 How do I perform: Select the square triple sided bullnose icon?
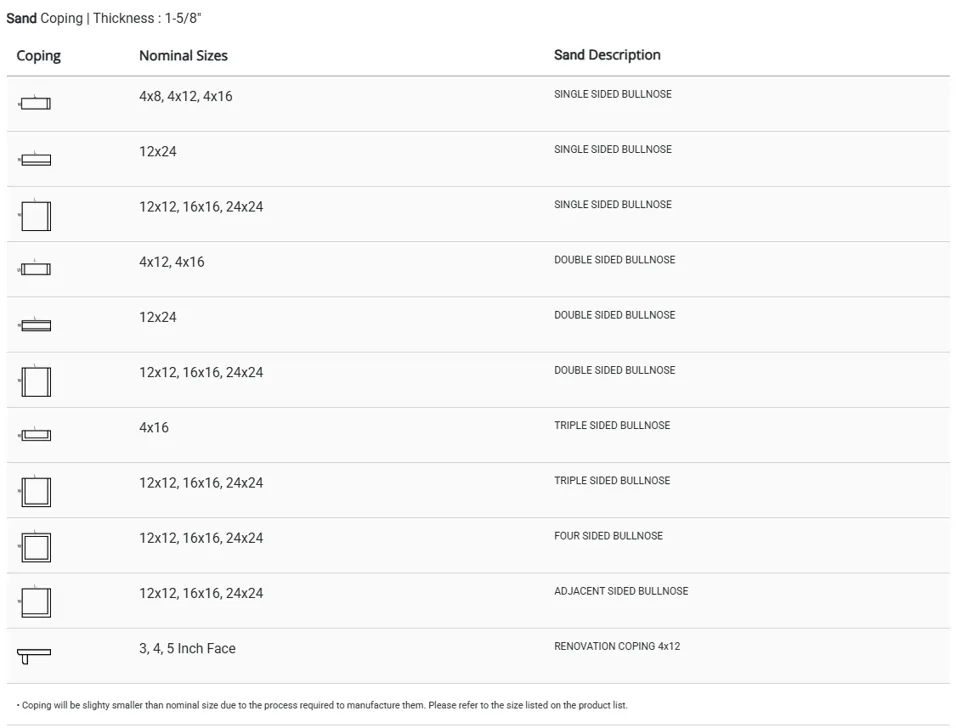[x=35, y=491]
